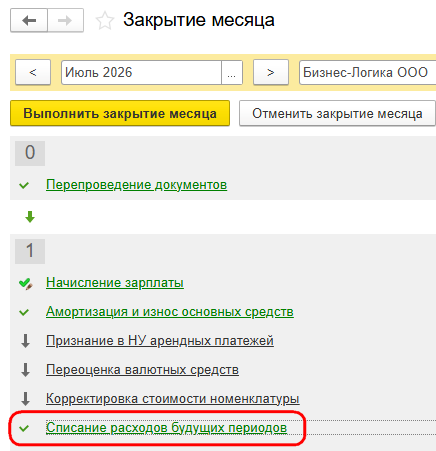
Task: Open Корректировка стоимости номенклатуры operation
Action: tap(173, 399)
